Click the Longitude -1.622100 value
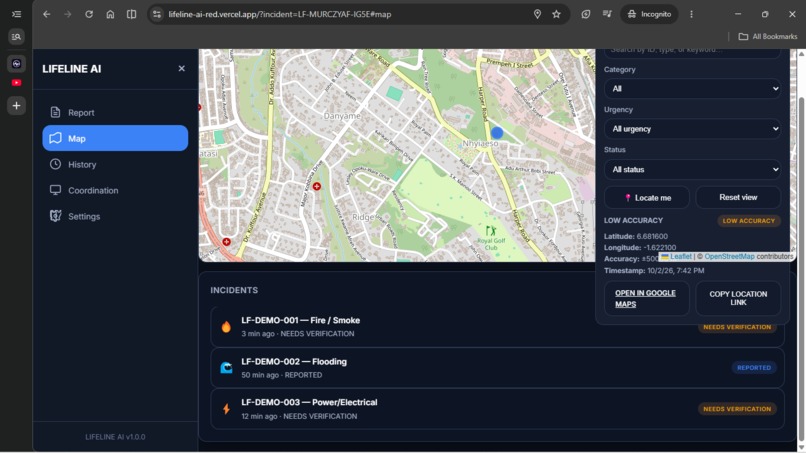This screenshot has height=453, width=806. click(x=660, y=247)
